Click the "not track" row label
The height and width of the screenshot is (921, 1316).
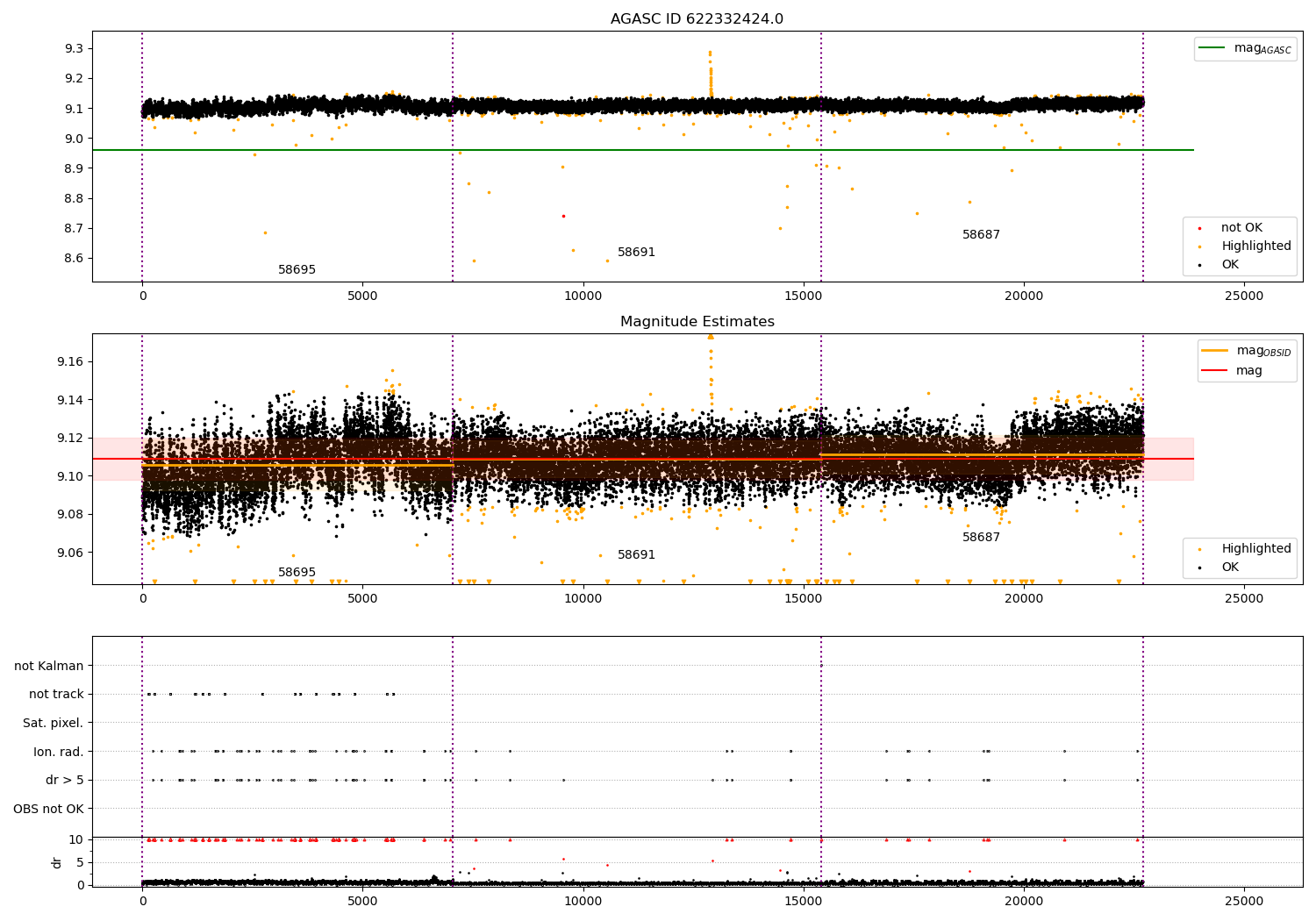coord(56,695)
